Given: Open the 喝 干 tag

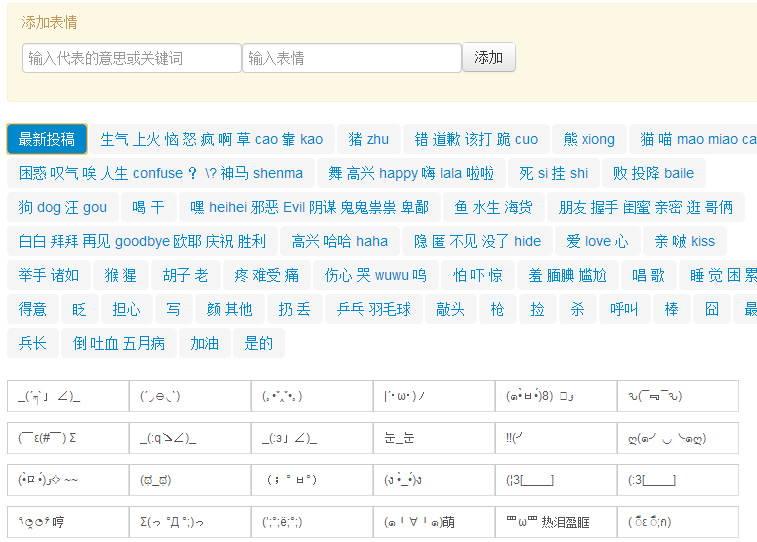Looking at the screenshot, I should coord(148,207).
